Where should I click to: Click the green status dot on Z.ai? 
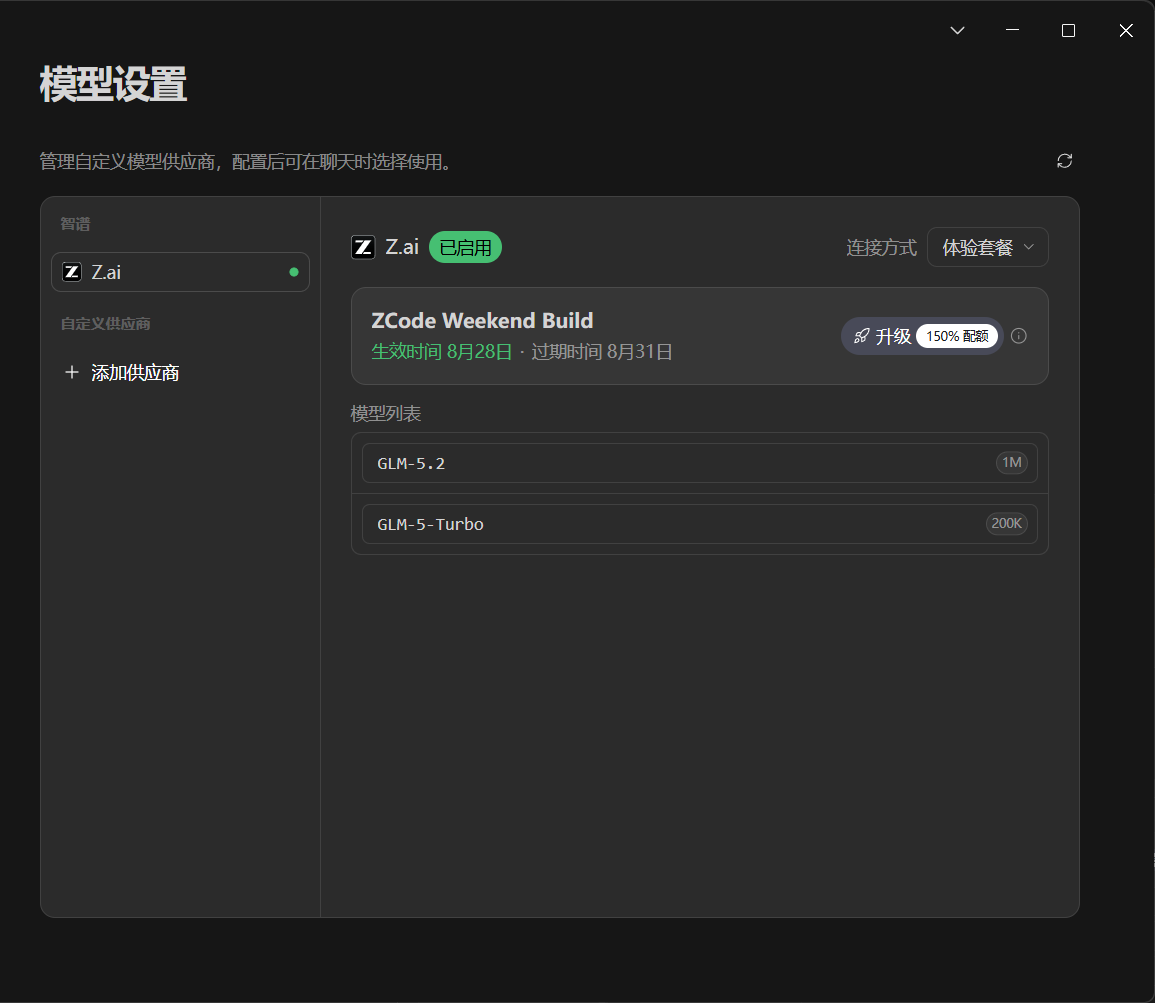[294, 272]
